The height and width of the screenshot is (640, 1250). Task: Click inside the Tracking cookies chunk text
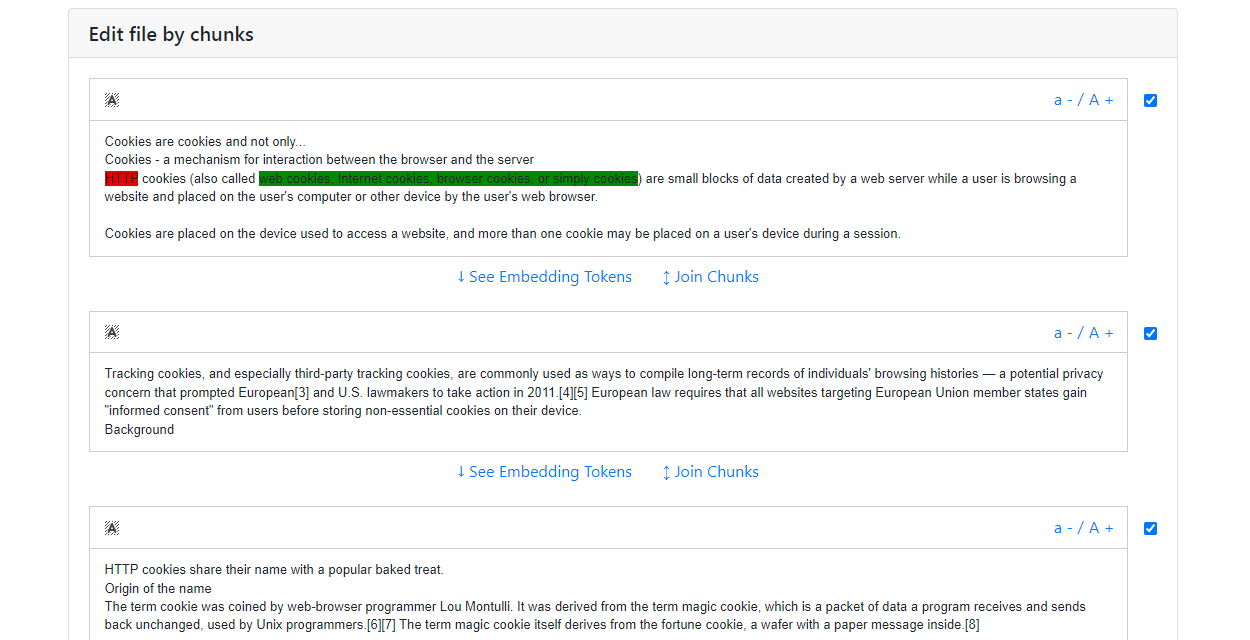[600, 392]
